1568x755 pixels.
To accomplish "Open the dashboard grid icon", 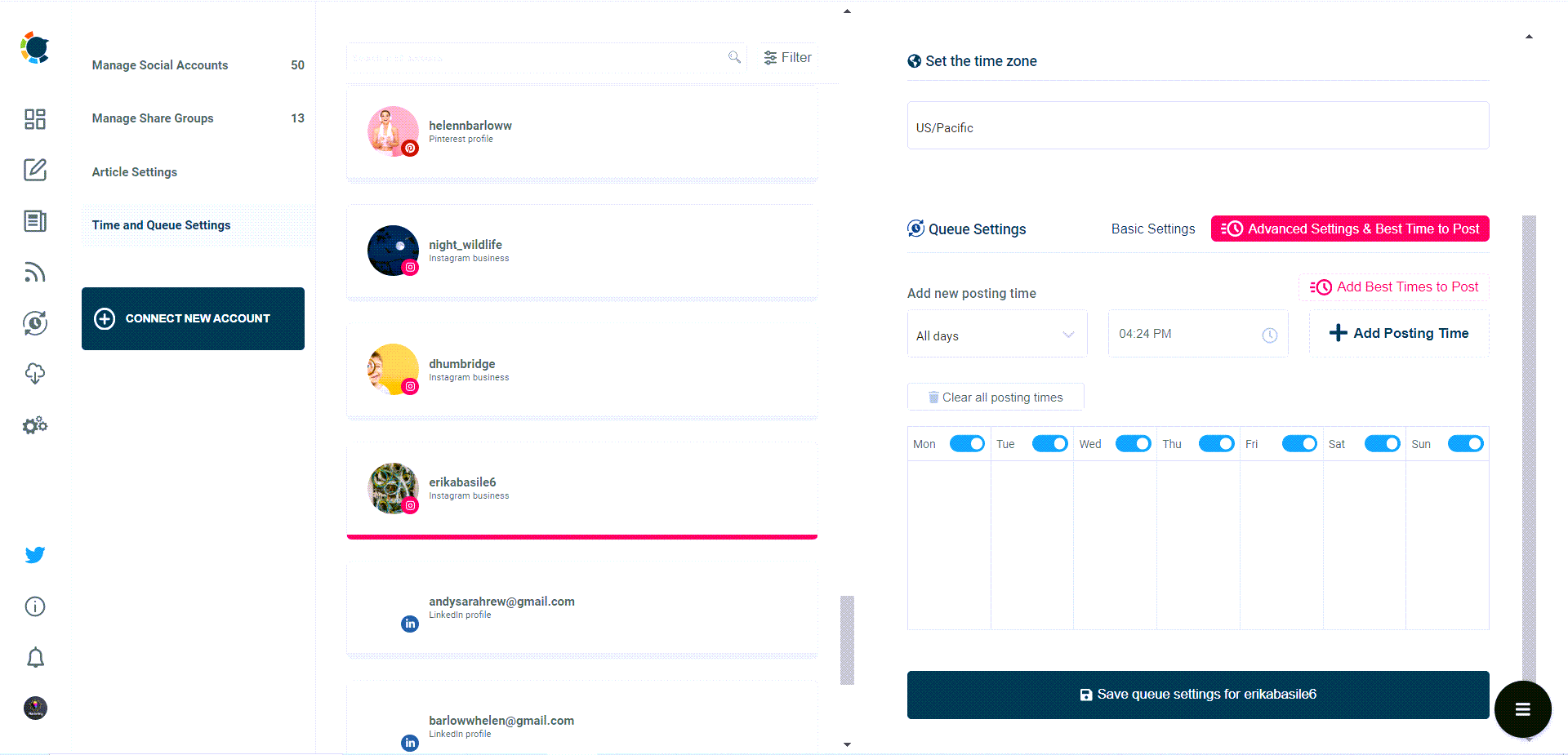I will (x=35, y=119).
